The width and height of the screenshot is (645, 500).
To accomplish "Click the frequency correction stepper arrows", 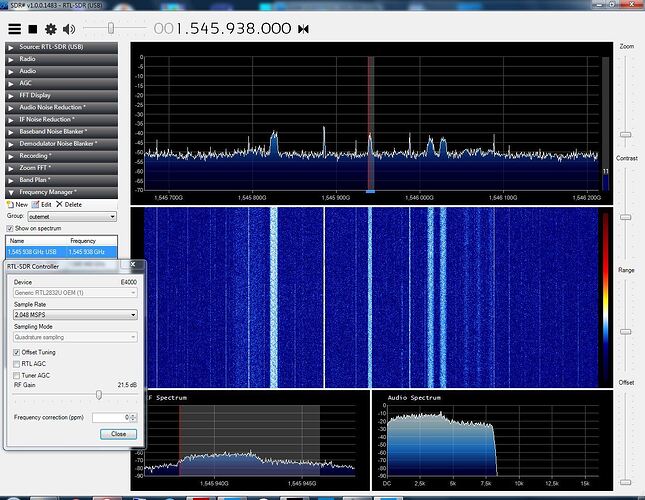I will pos(133,417).
